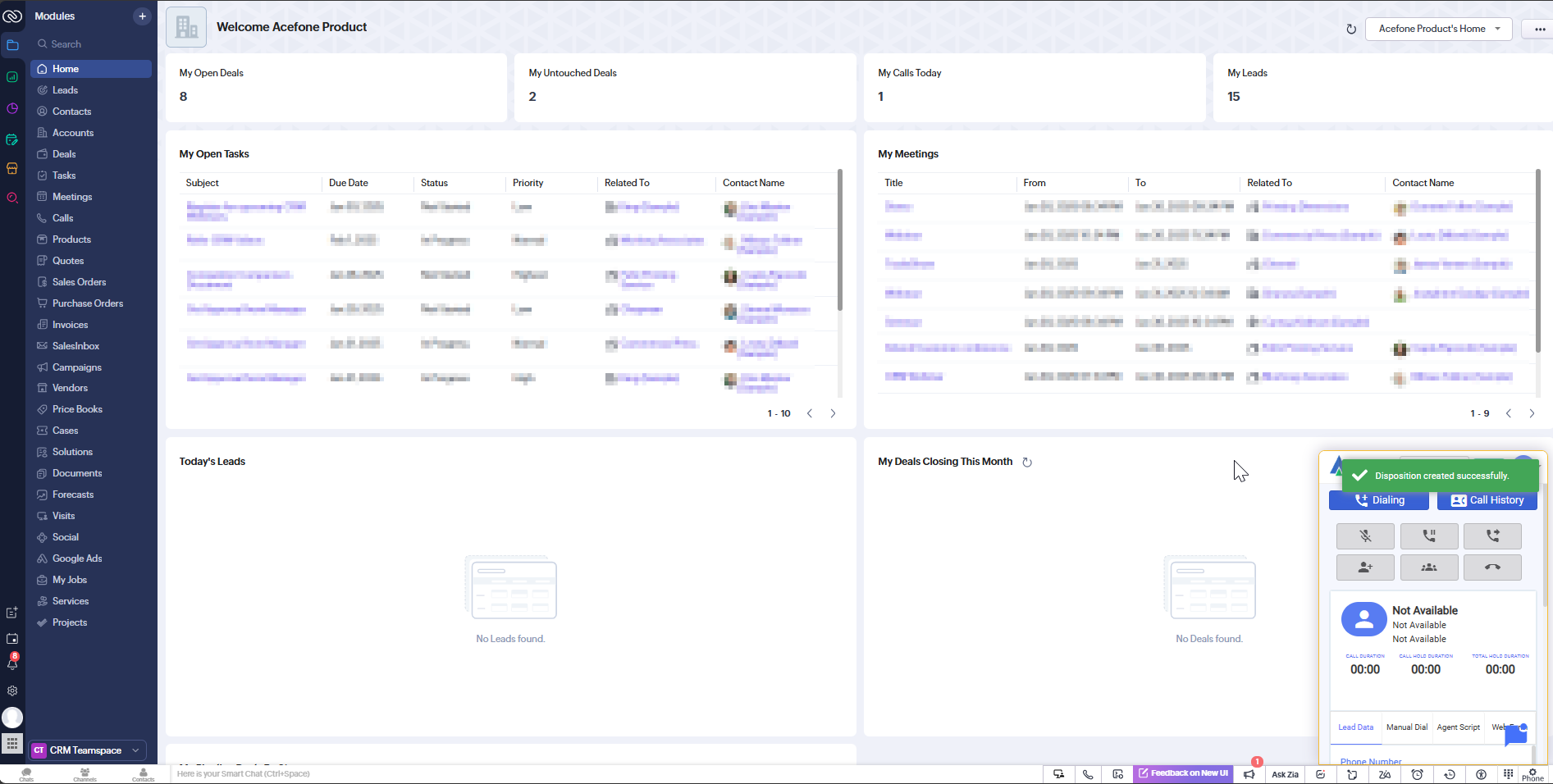
Task: Expand the CRM Teamspace switcher
Action: tap(88, 750)
